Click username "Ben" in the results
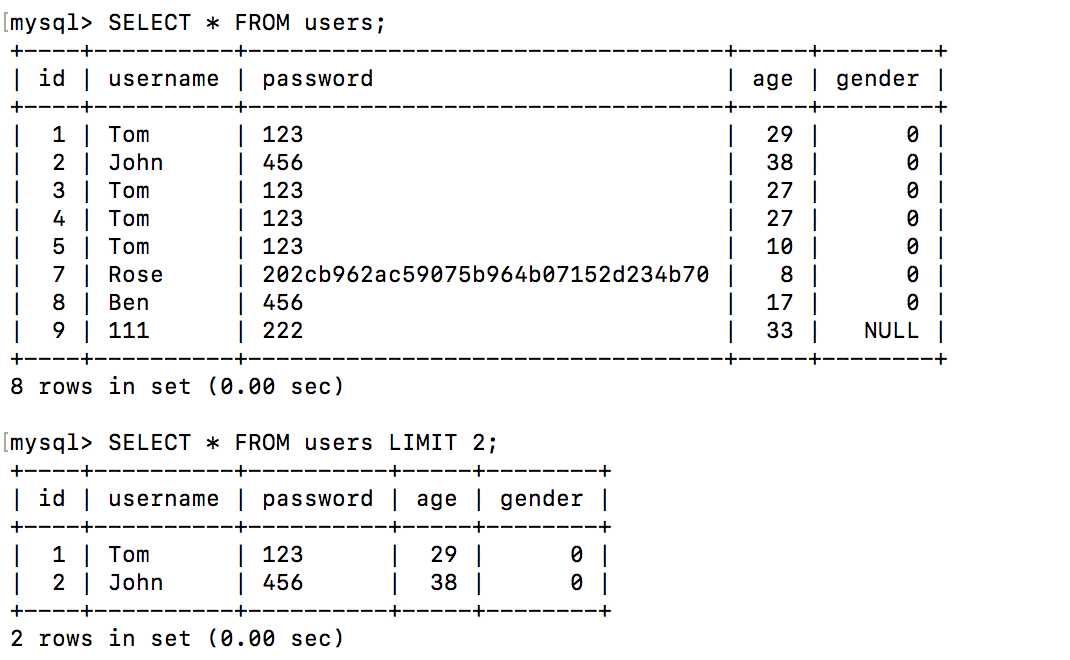 click(128, 303)
